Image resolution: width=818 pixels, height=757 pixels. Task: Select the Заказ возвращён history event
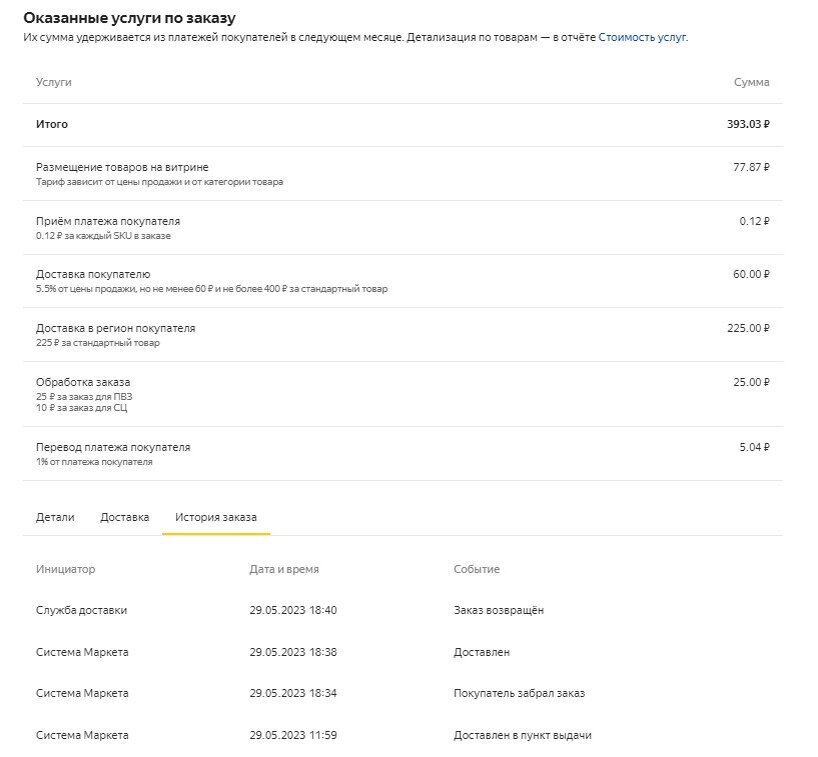tap(499, 610)
